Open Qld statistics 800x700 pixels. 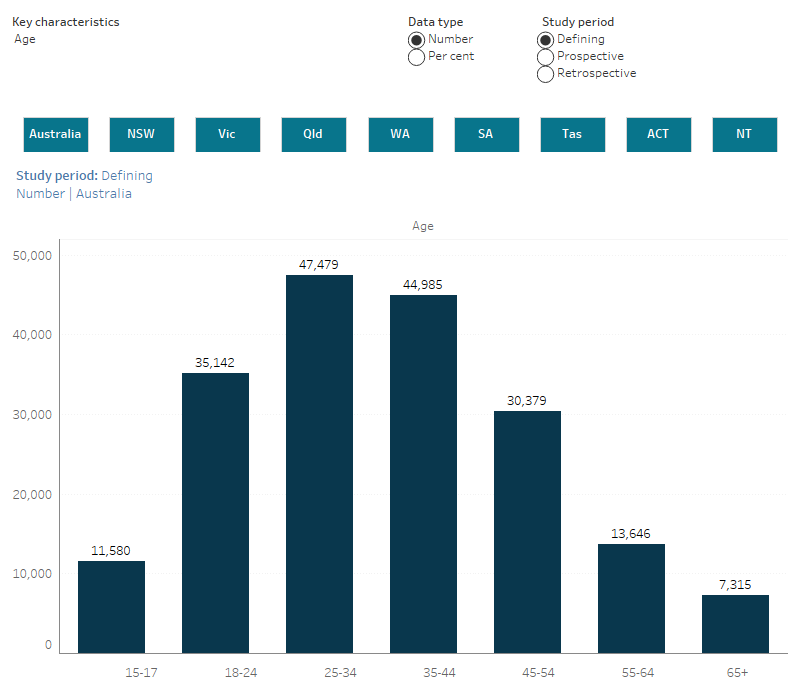[313, 134]
